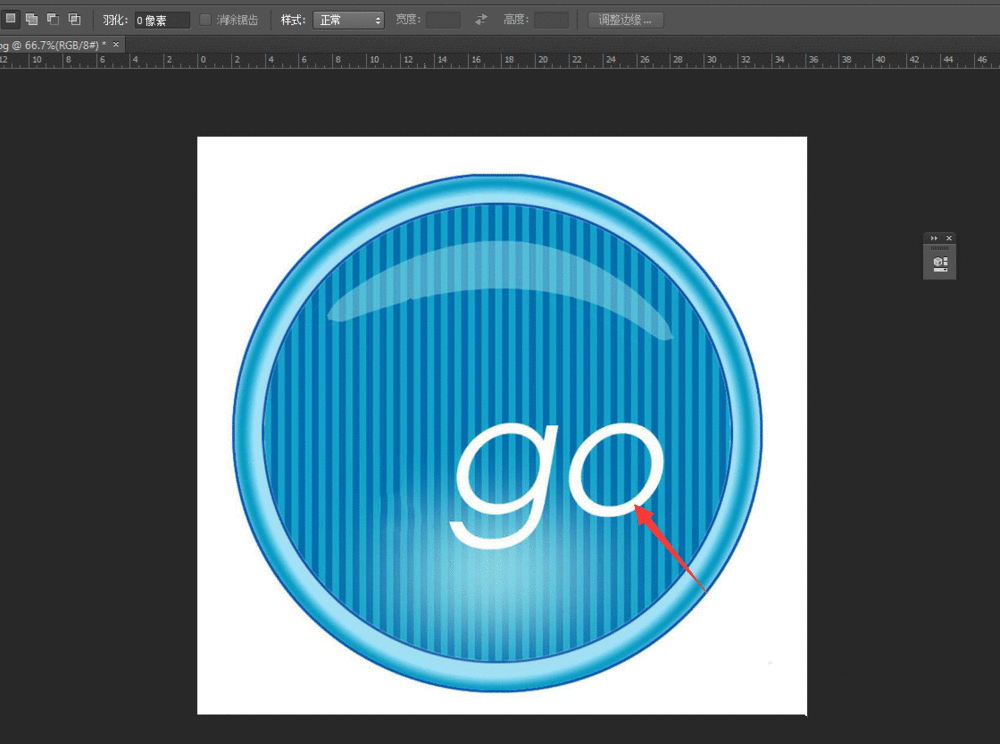Image resolution: width=1000 pixels, height=744 pixels.
Task: Close the small floating panel
Action: 949,238
